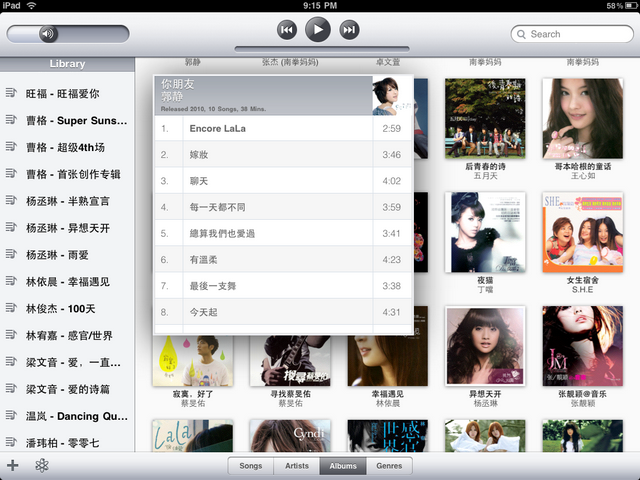Open the LaLa album cover
This screenshot has width=640, height=480.
click(x=193, y=436)
